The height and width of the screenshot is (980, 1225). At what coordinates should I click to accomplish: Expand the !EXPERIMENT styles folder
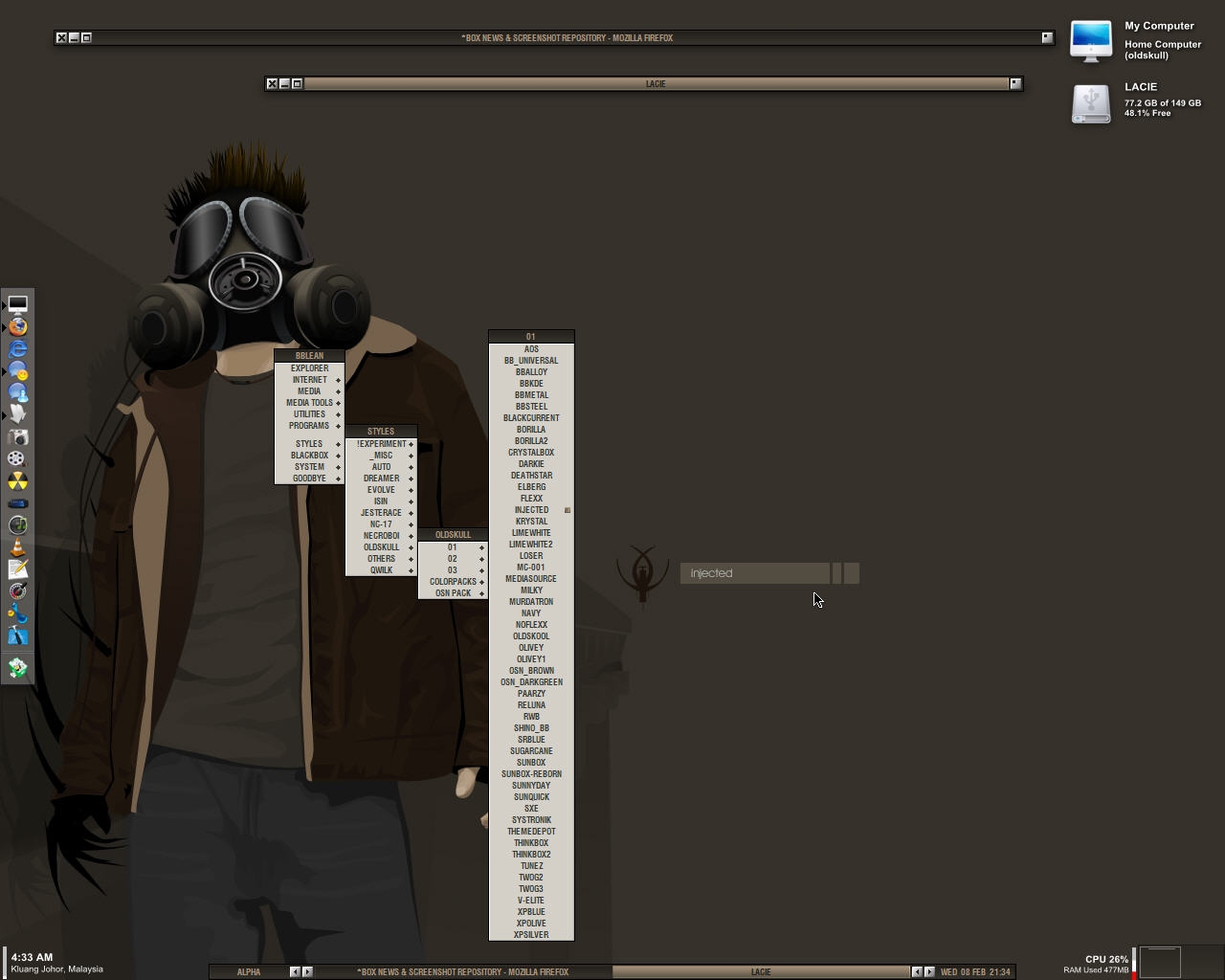pyautogui.click(x=381, y=444)
